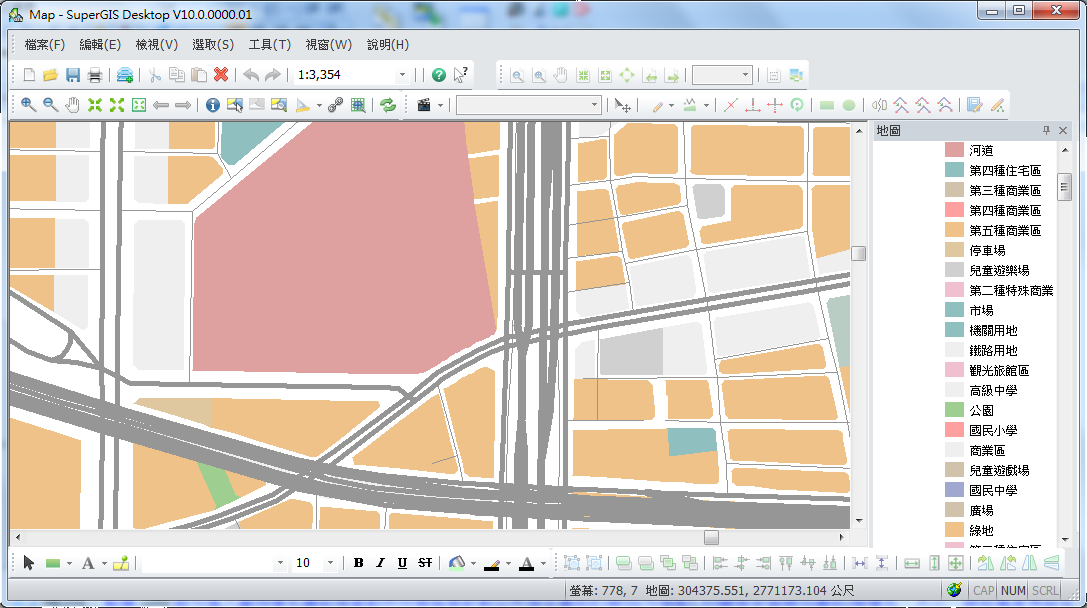Click the rotate feature circular arrow icon
The image size is (1087, 608).
click(x=797, y=105)
